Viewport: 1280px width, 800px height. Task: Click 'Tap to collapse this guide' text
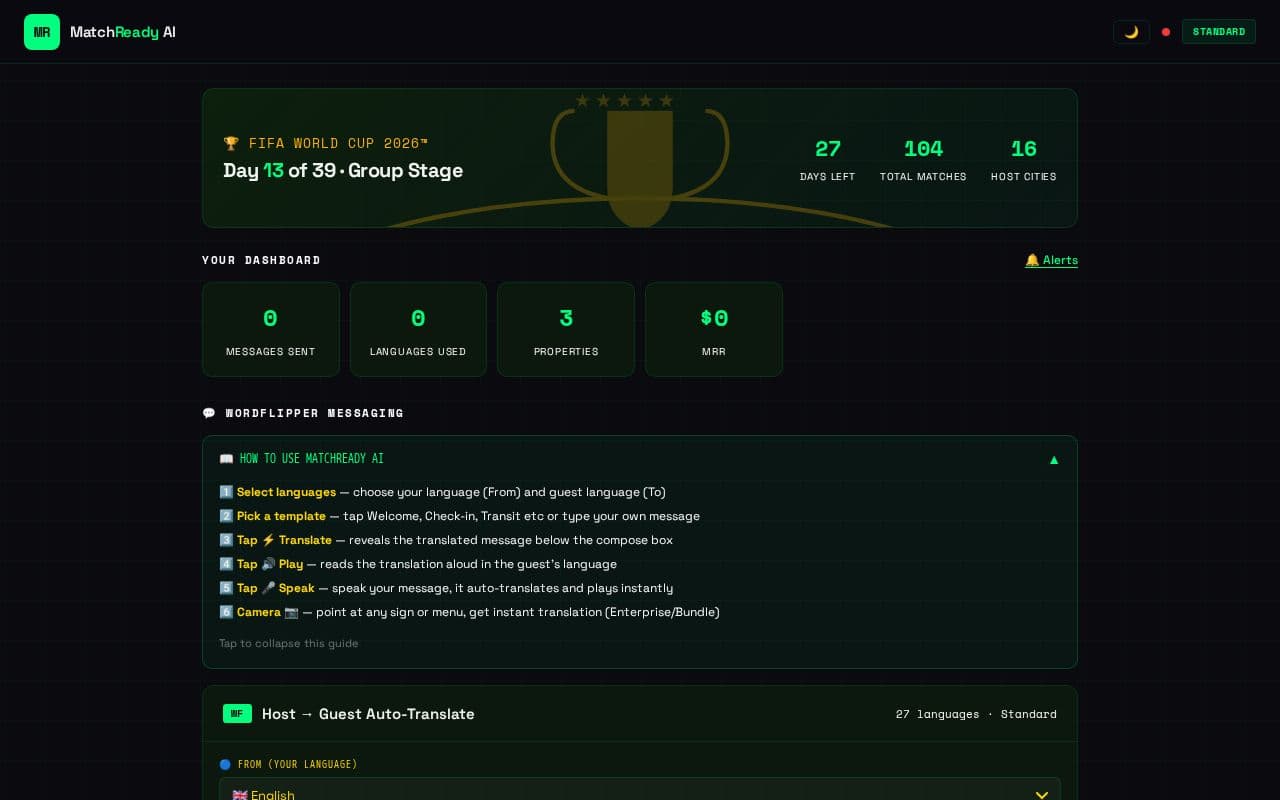pos(289,643)
